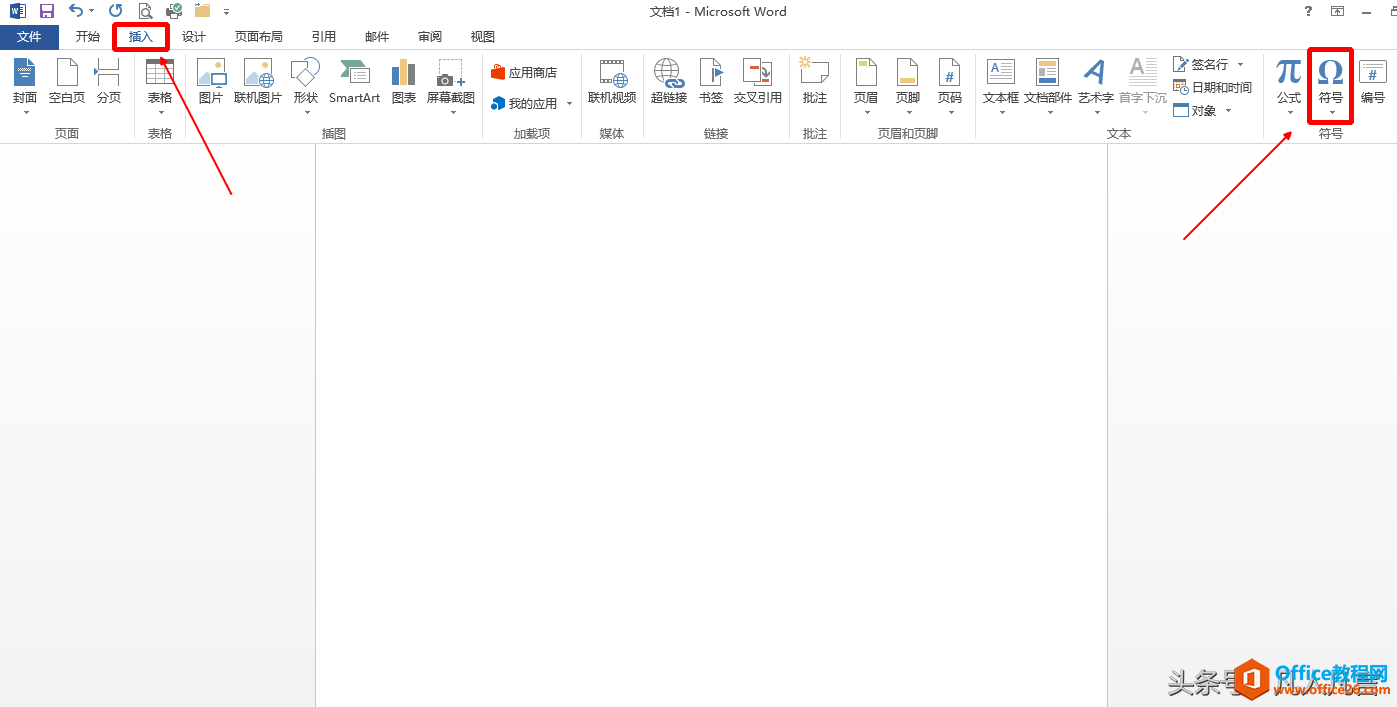Open the 页面布局 Page Layout tab
1397x707 pixels.
click(x=259, y=37)
